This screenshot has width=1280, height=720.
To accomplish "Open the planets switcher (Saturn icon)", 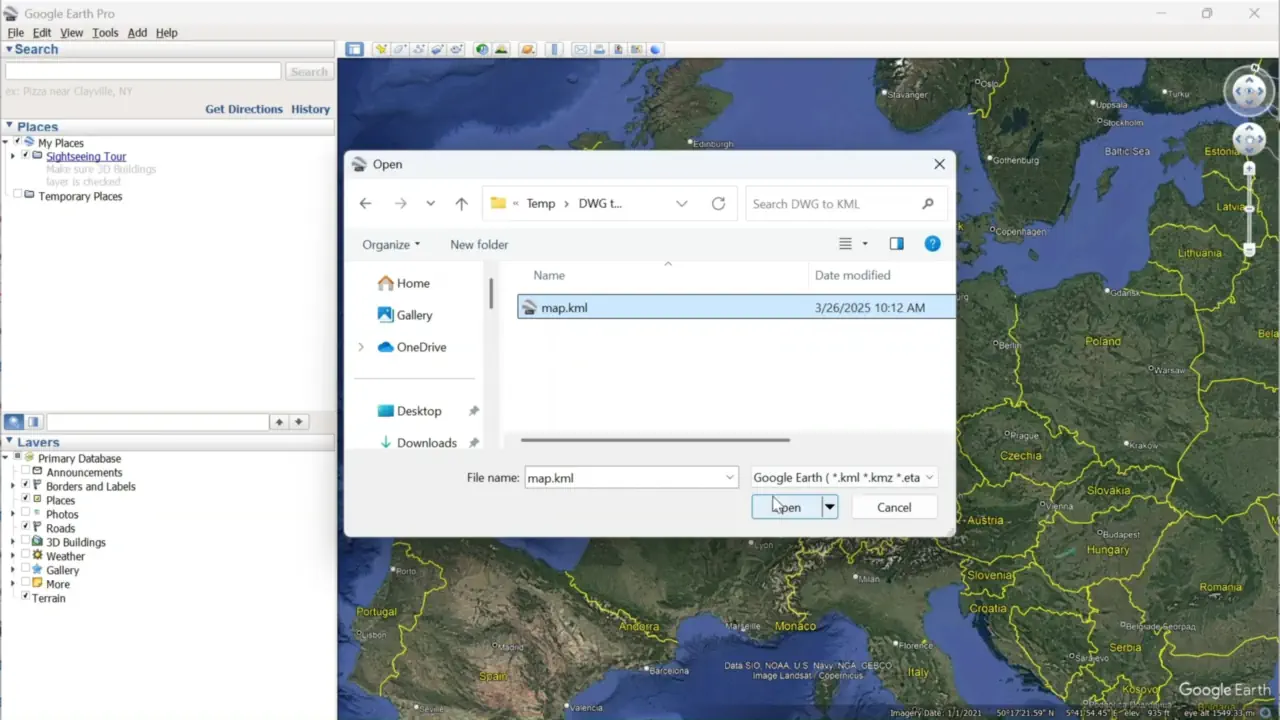I will [527, 49].
